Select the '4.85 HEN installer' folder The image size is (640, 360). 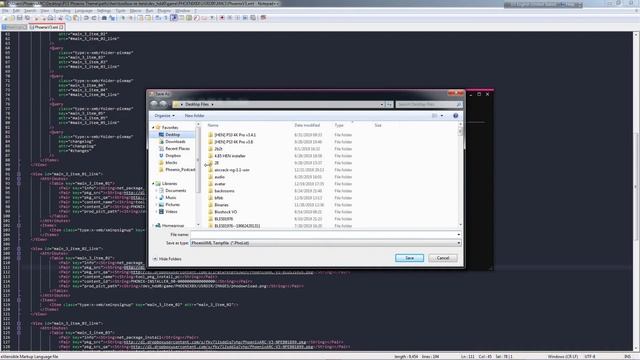230,156
